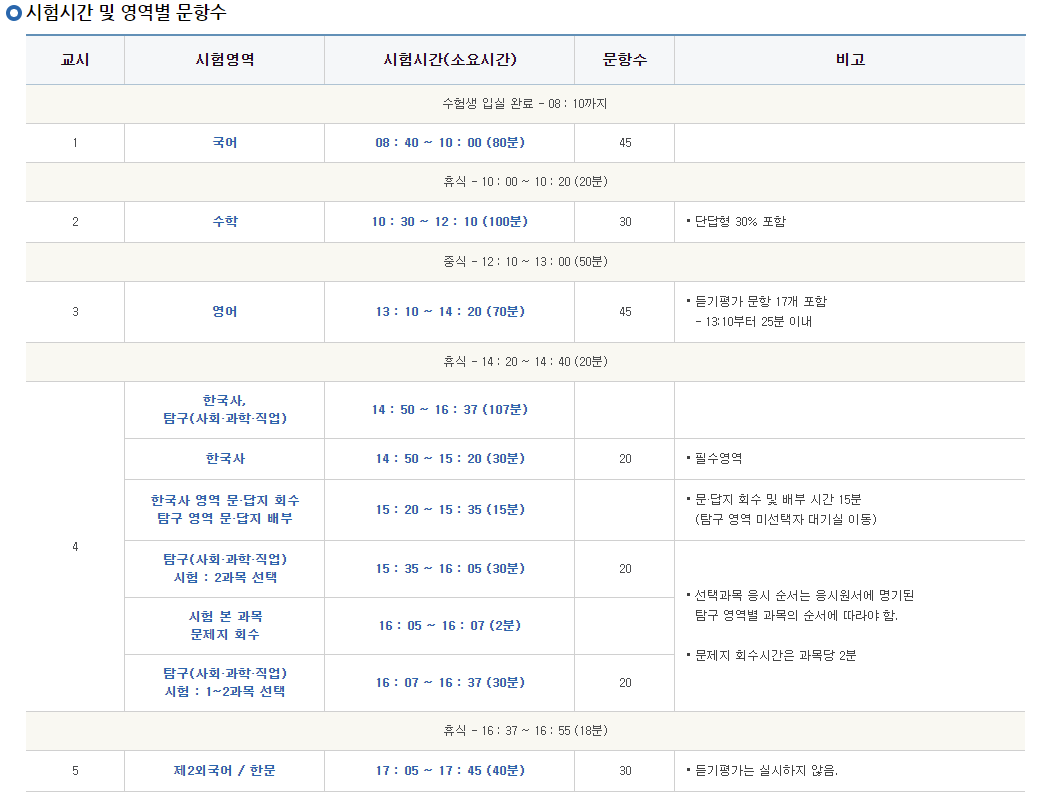Click the '시험영역' column header
The width and height of the screenshot is (1050, 798).
224,60
